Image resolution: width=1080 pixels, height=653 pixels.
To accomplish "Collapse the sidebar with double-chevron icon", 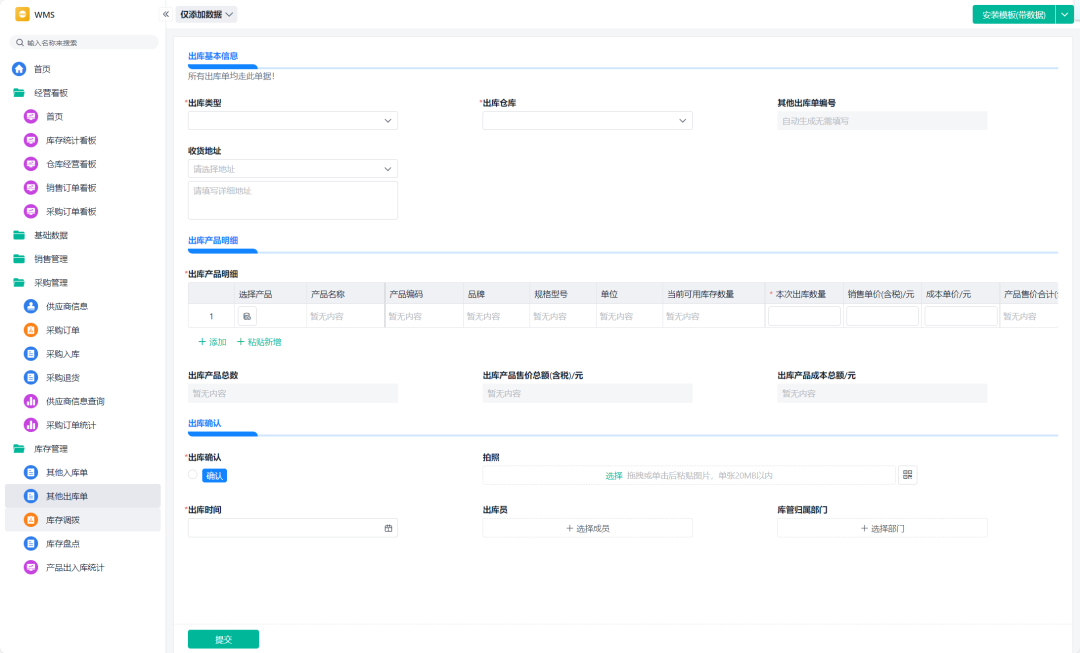I will (x=166, y=14).
